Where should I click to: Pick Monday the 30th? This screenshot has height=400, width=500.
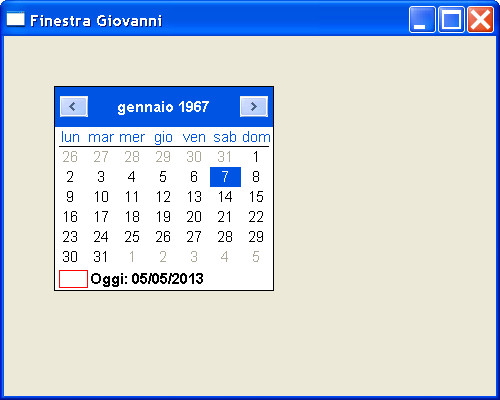click(x=70, y=257)
